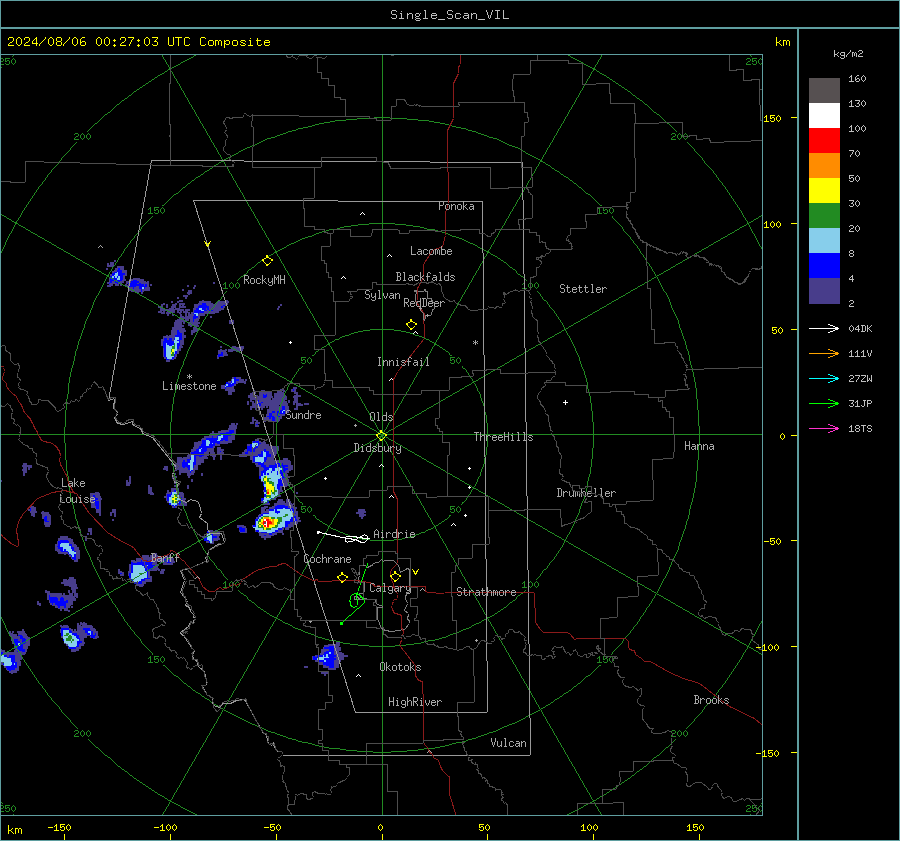Click the Stettler label
Image resolution: width=900 pixels, height=841 pixels.
pyautogui.click(x=583, y=289)
